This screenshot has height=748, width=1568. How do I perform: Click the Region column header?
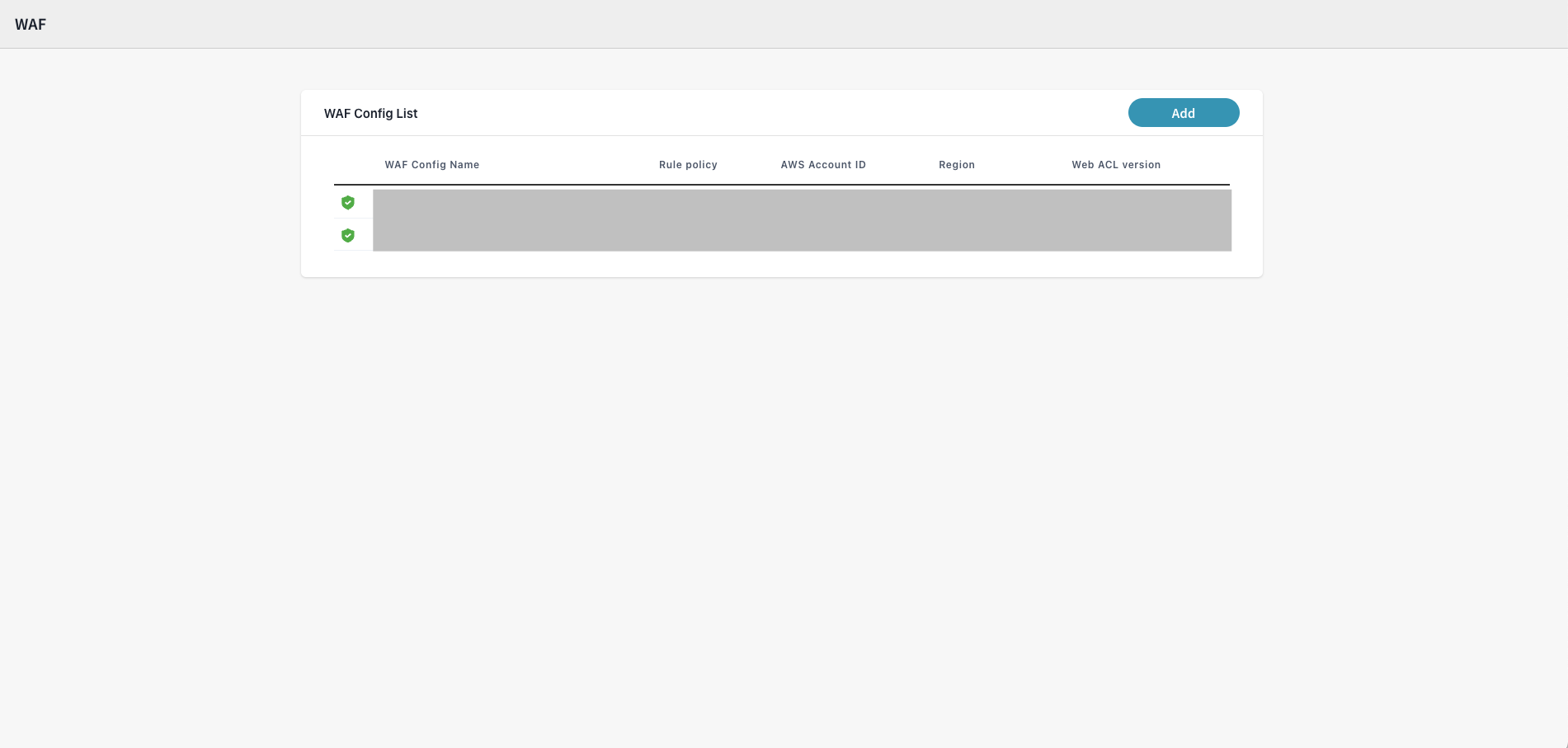pos(957,165)
